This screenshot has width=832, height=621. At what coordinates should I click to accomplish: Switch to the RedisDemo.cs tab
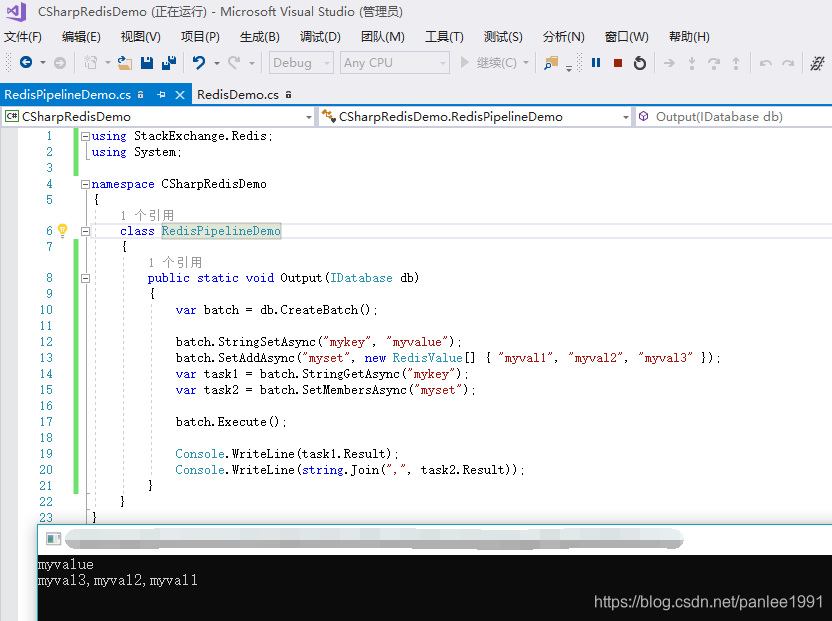(244, 94)
